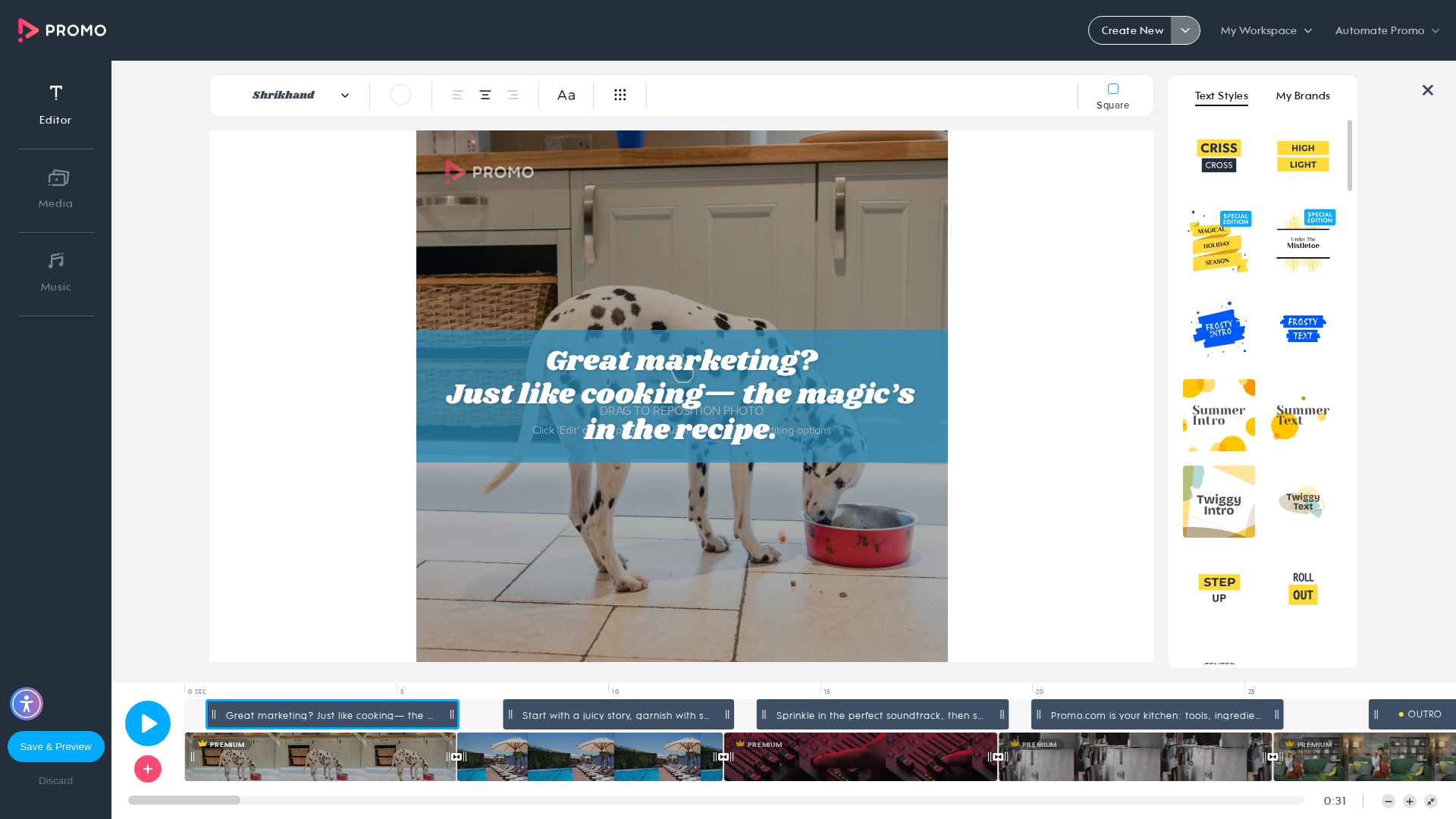Viewport: 1456px width, 819px height.
Task: Apply the Twiggy Text style
Action: coord(1301,501)
